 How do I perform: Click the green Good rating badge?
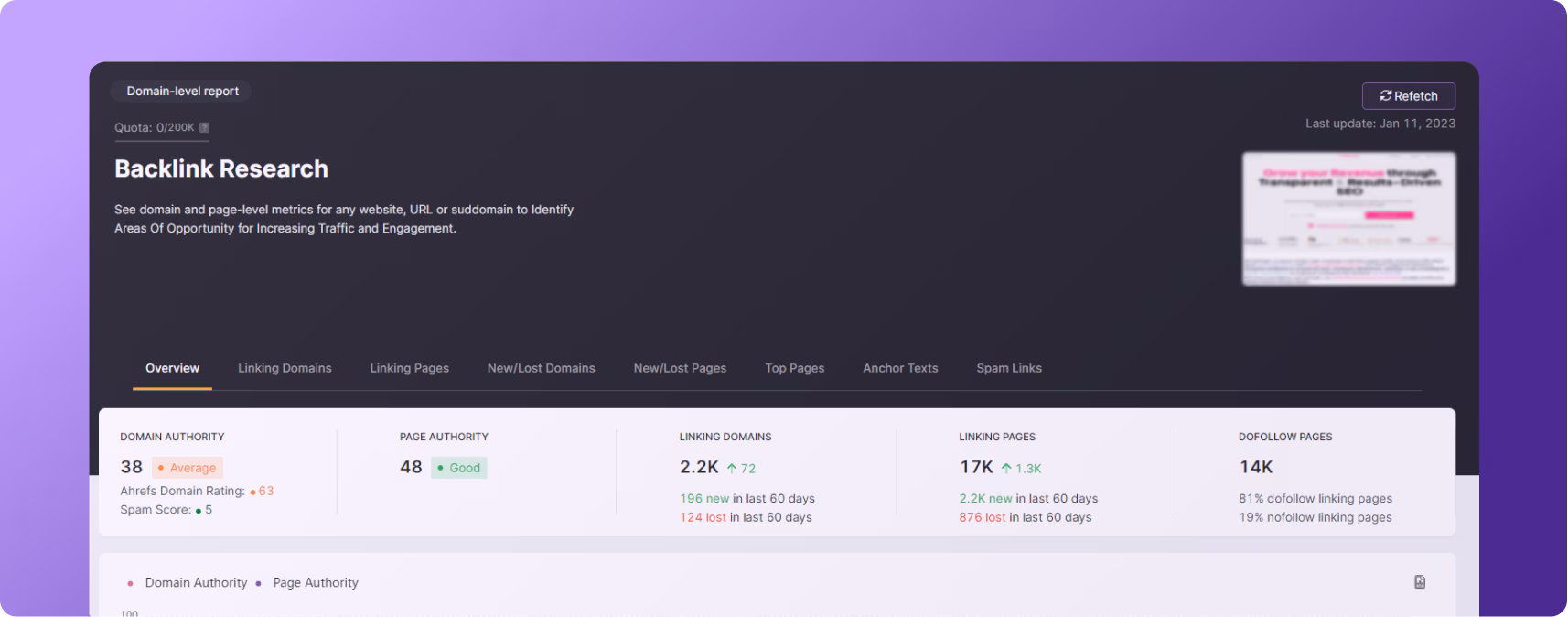[x=459, y=468]
